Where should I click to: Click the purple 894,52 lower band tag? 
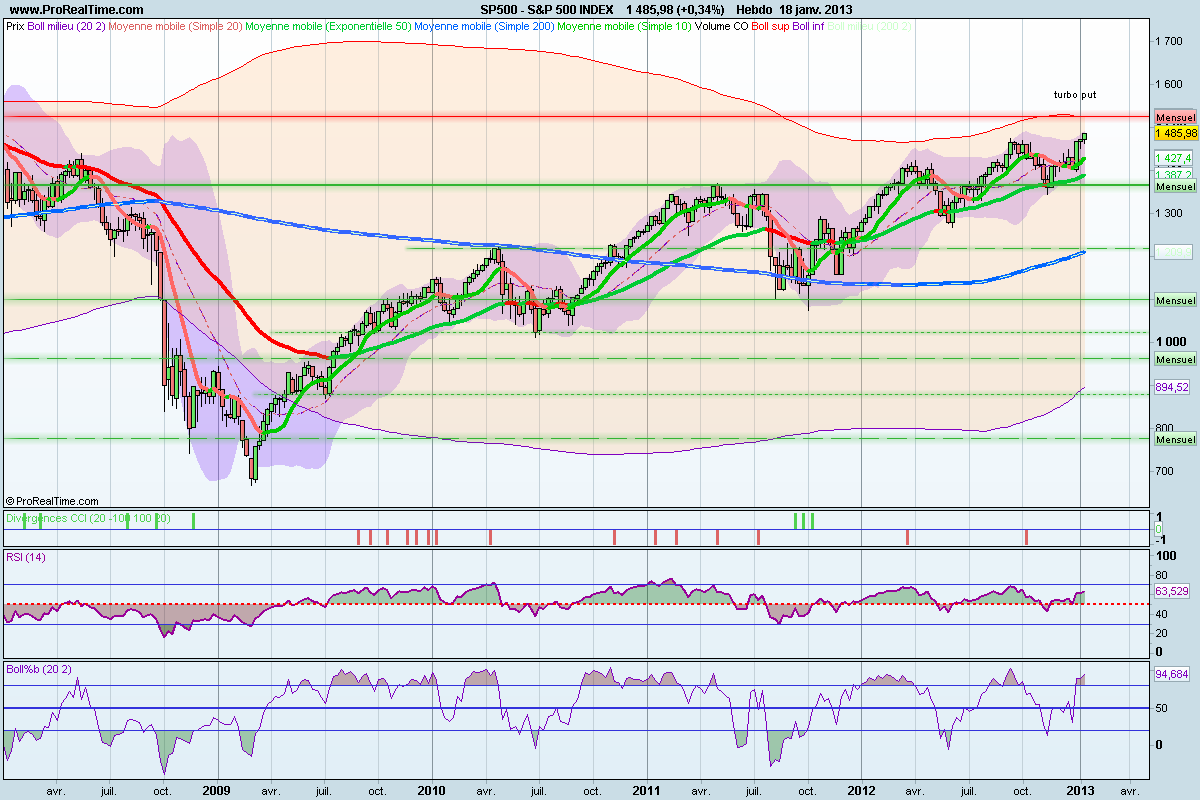click(x=1172, y=388)
